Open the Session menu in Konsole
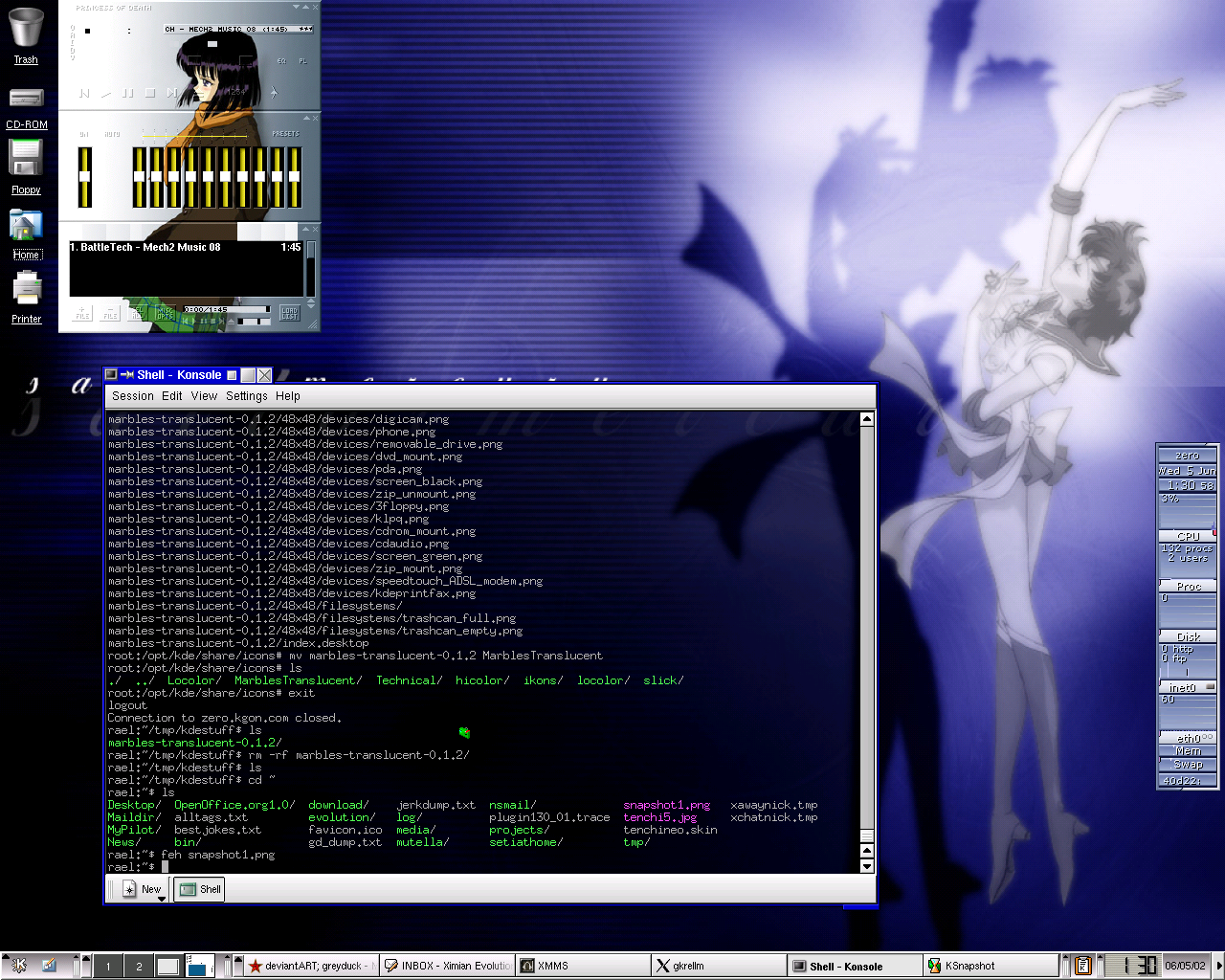Screen dimensions: 1225x980 click(132, 396)
